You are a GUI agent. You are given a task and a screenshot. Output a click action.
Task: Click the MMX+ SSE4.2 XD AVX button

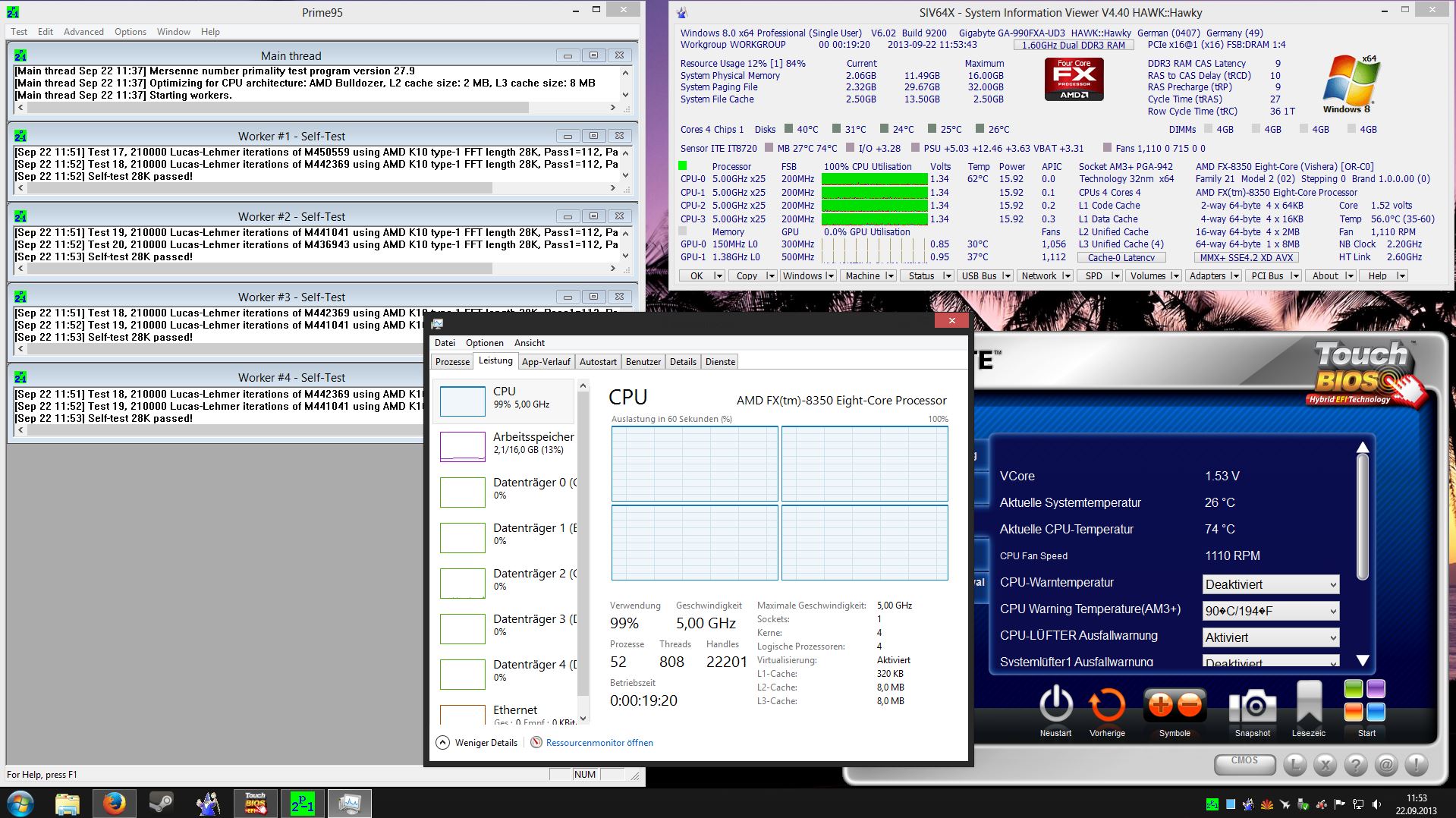point(1247,257)
